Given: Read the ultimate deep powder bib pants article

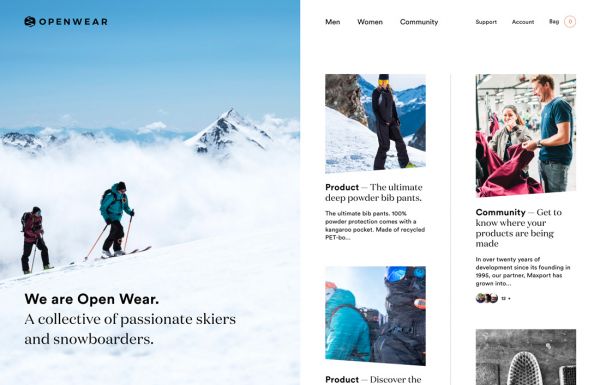Looking at the screenshot, I should point(374,192).
